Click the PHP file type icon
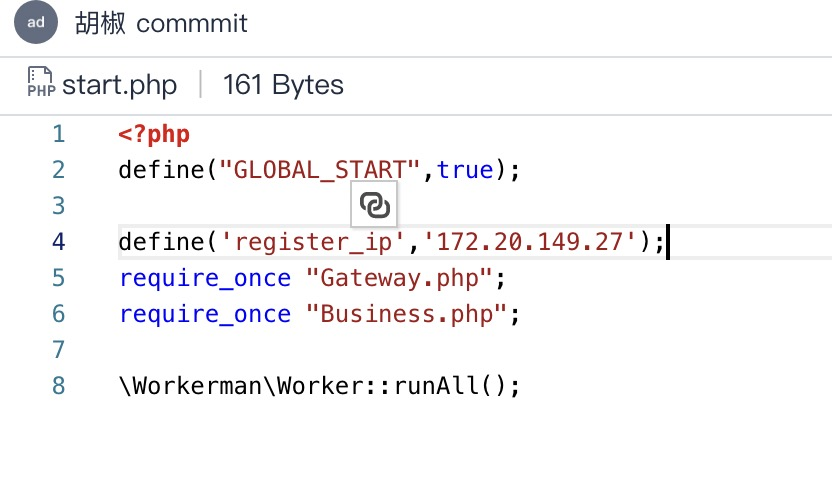Viewport: 832px width, 484px height. tap(41, 82)
